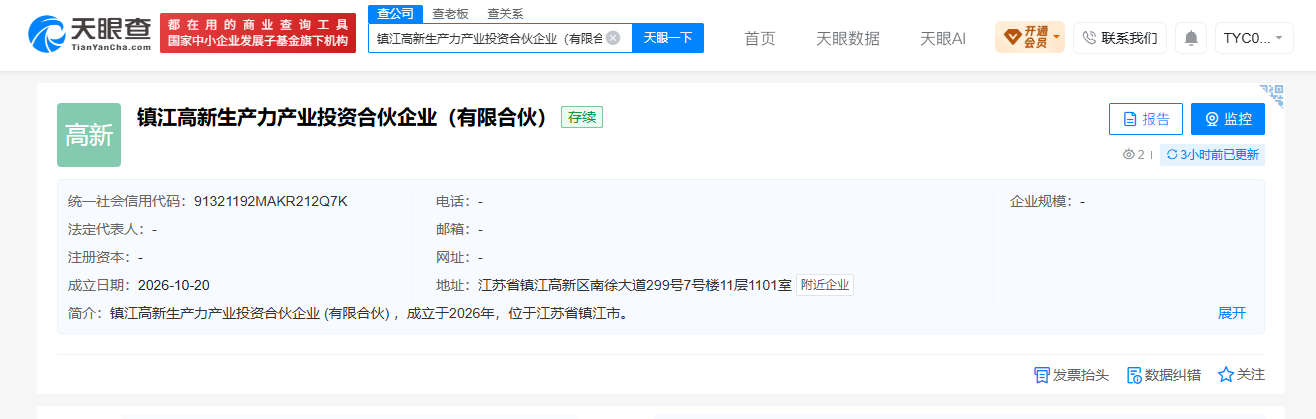Open the TYC0... account dropdown

tap(1254, 38)
